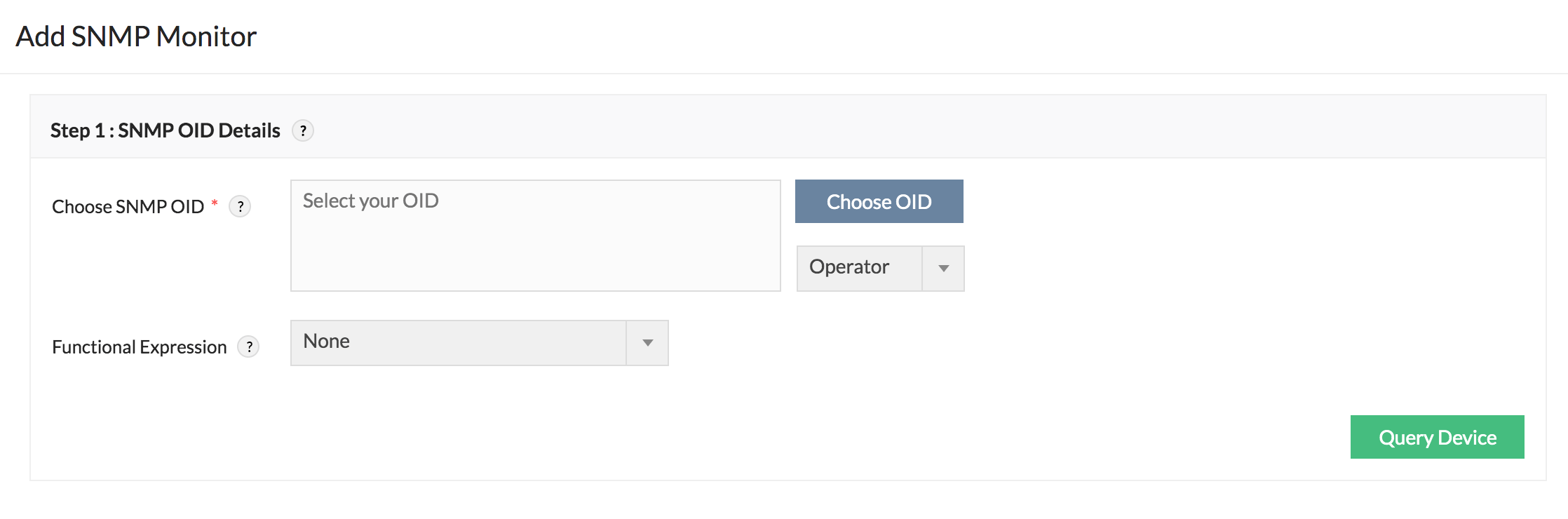This screenshot has height=519, width=1568.
Task: Click the Functional Expression label text
Action: [139, 347]
